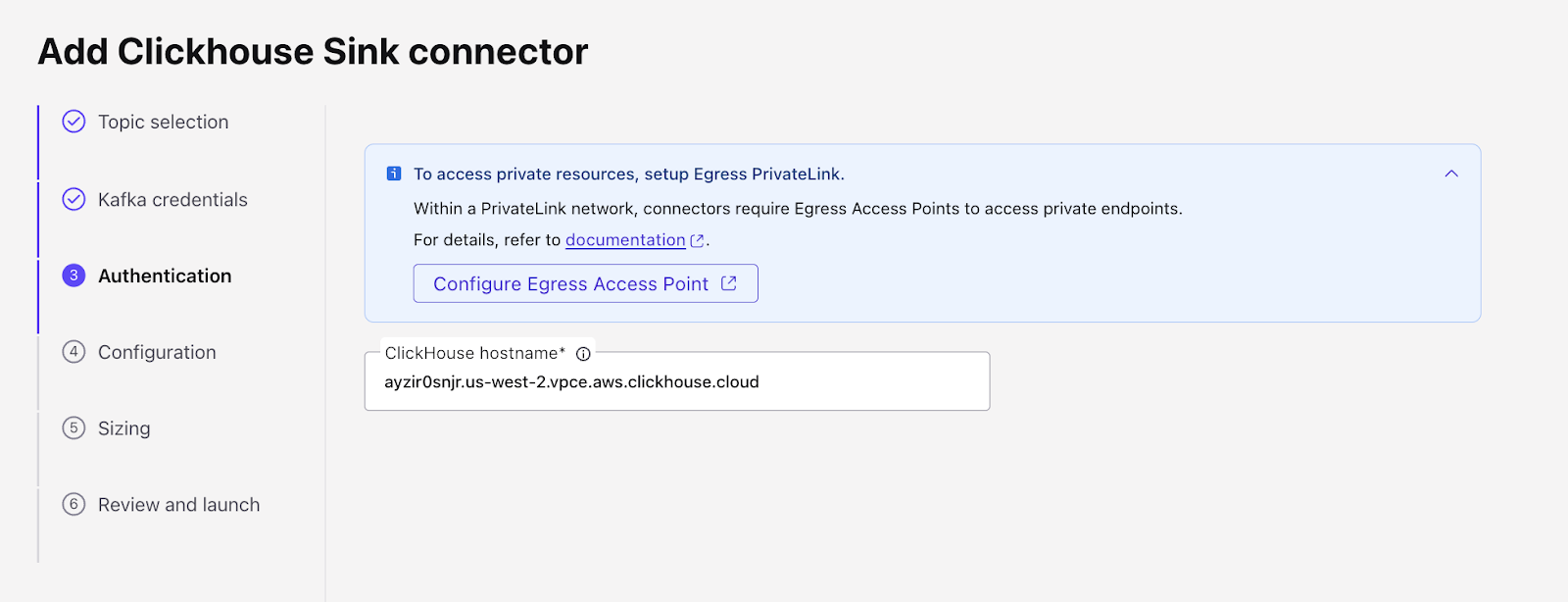This screenshot has height=602, width=1568.
Task: Click the blue step 3 badge for Authentication
Action: pyautogui.click(x=73, y=276)
